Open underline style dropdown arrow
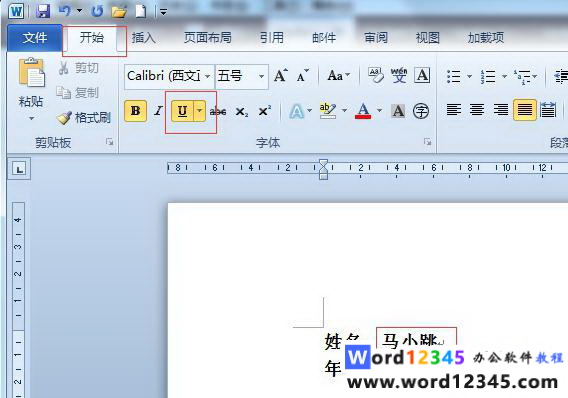This screenshot has height=398, width=568. pos(200,111)
